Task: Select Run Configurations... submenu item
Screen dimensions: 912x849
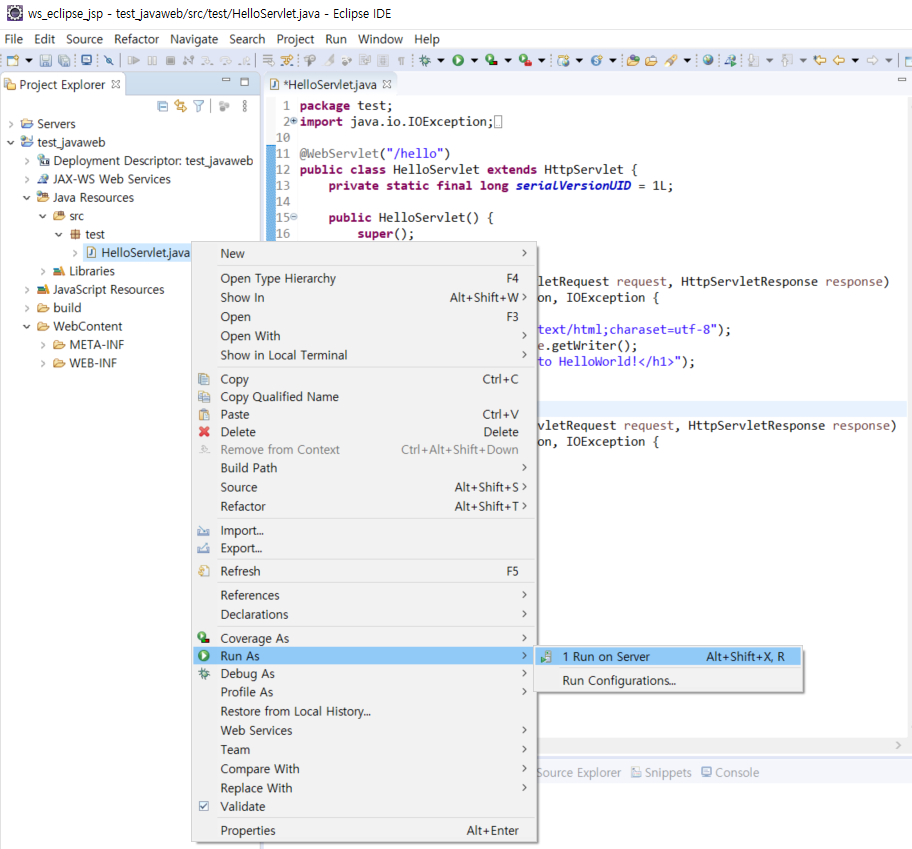Action: click(x=668, y=680)
